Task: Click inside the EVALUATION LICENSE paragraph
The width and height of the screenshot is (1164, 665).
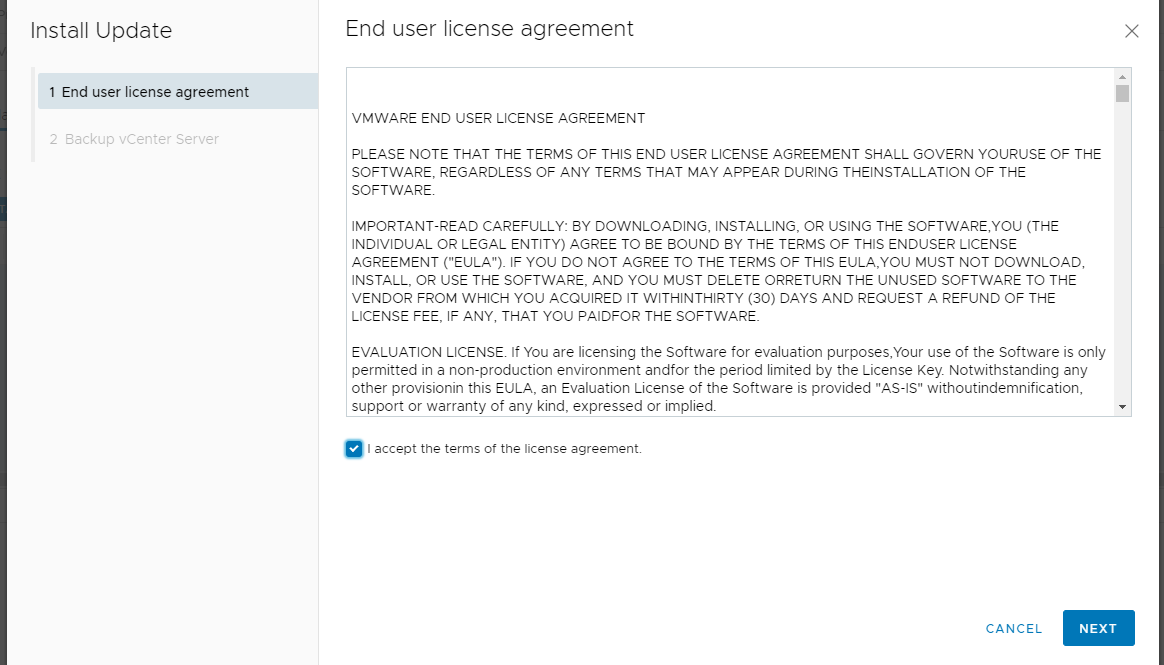Action: click(x=728, y=379)
